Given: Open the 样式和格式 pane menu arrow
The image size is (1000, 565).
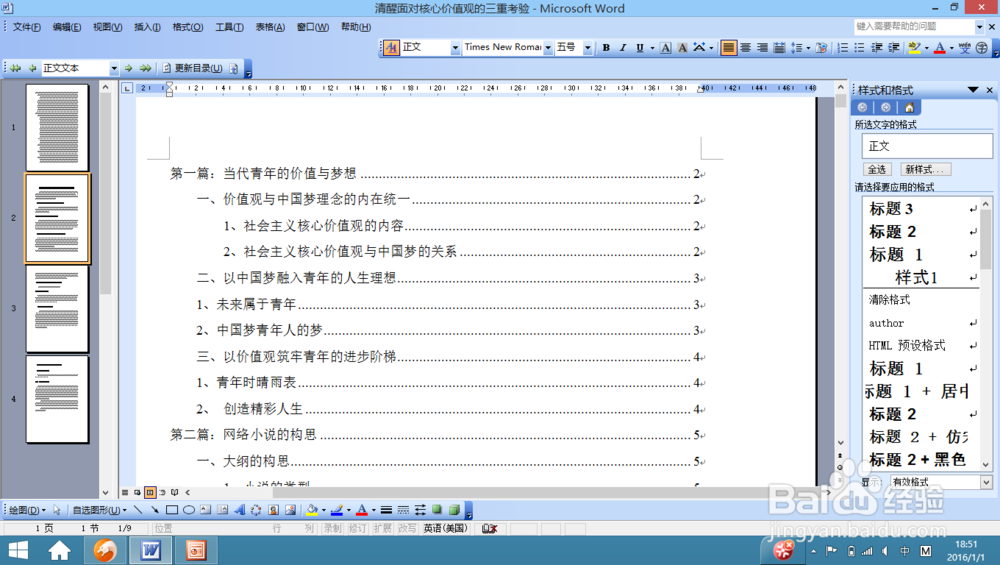Looking at the screenshot, I should pyautogui.click(x=973, y=90).
